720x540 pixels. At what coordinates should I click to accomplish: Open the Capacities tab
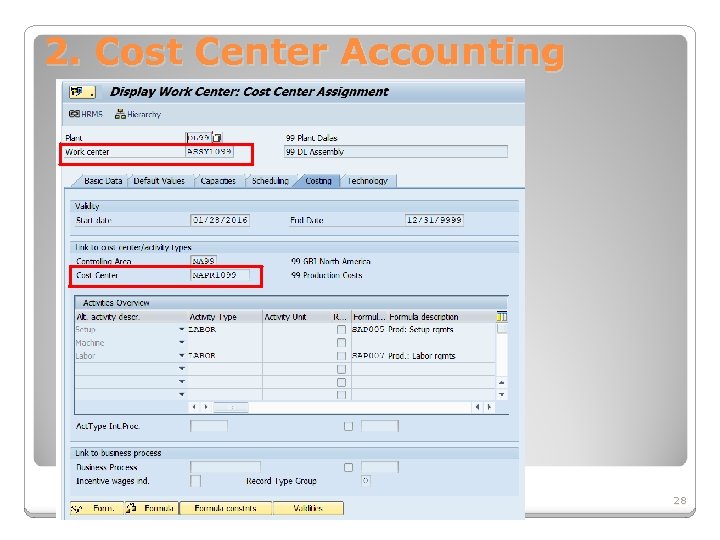point(218,181)
